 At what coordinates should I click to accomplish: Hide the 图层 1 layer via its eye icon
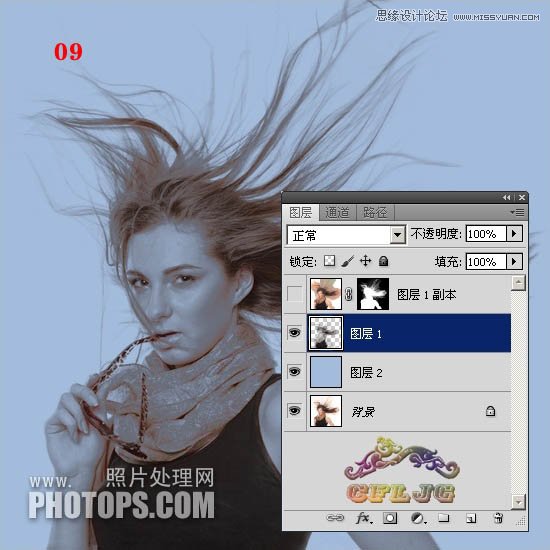click(x=294, y=332)
